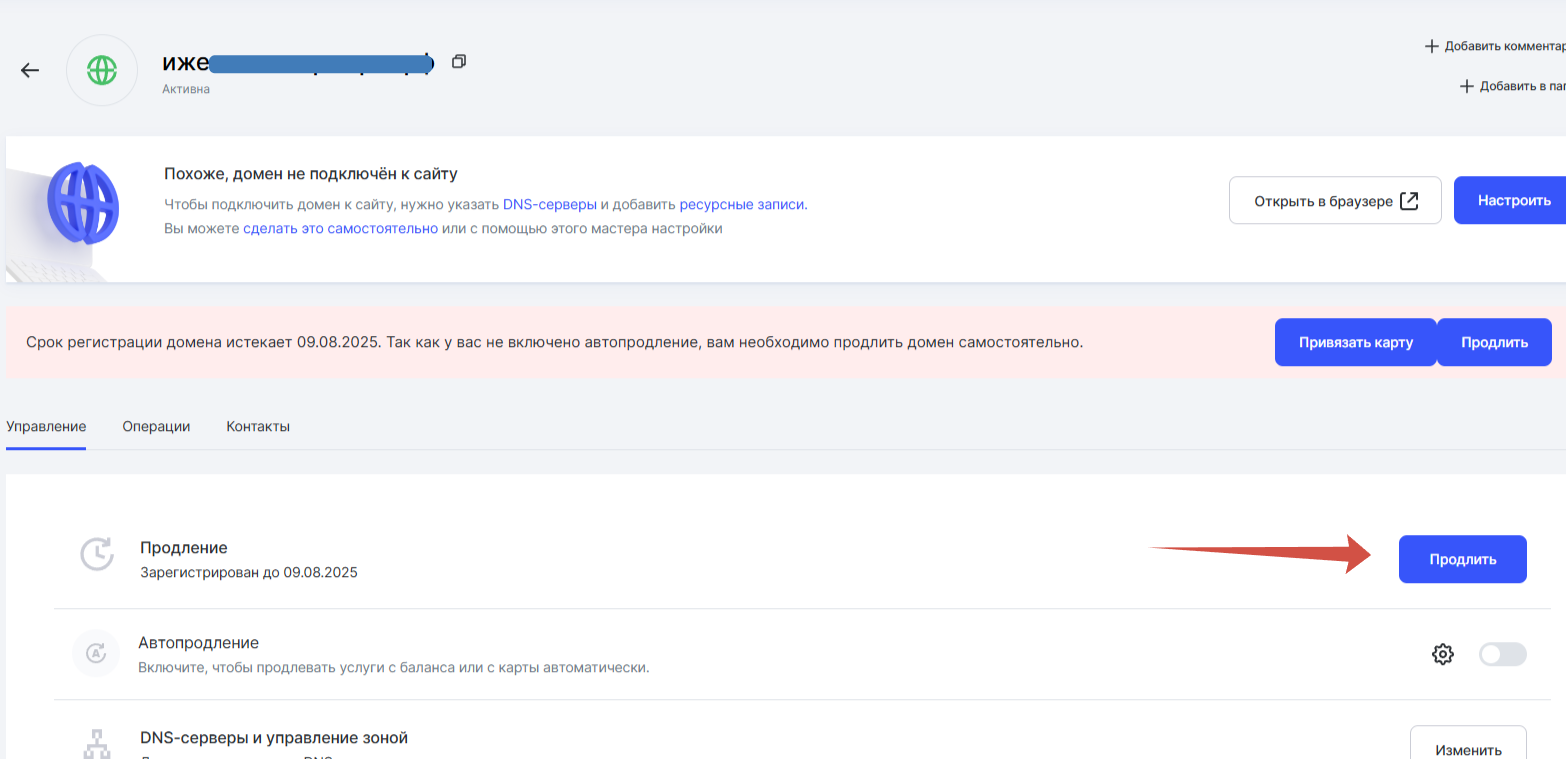
Task: Click Продлить in the pink warning banner
Action: click(1494, 342)
